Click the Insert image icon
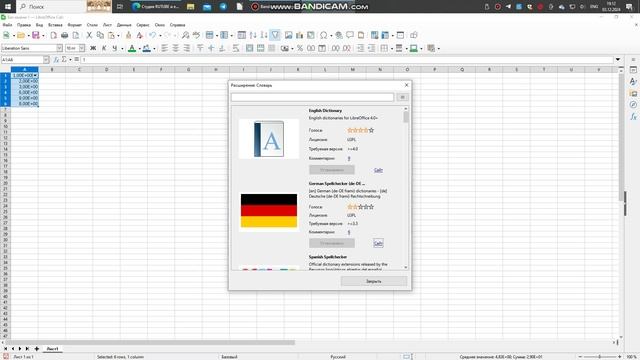The height and width of the screenshot is (360, 640). [x=289, y=35]
